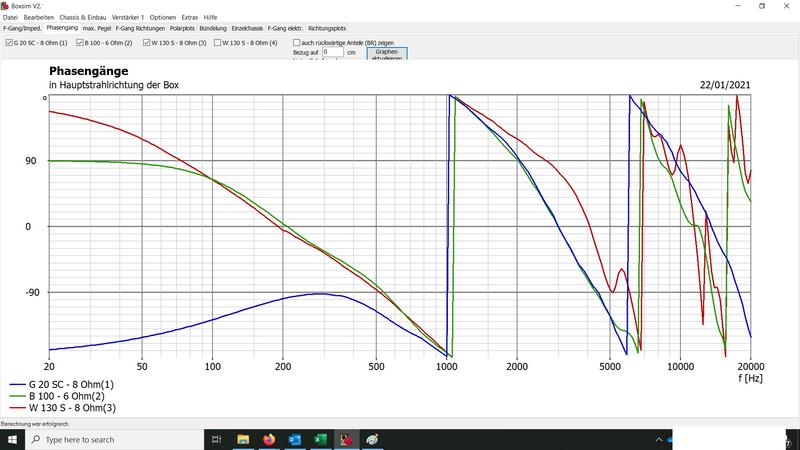
Task: Click legend text 'B 100 - 6 Ohm(2)'
Action: click(x=67, y=396)
